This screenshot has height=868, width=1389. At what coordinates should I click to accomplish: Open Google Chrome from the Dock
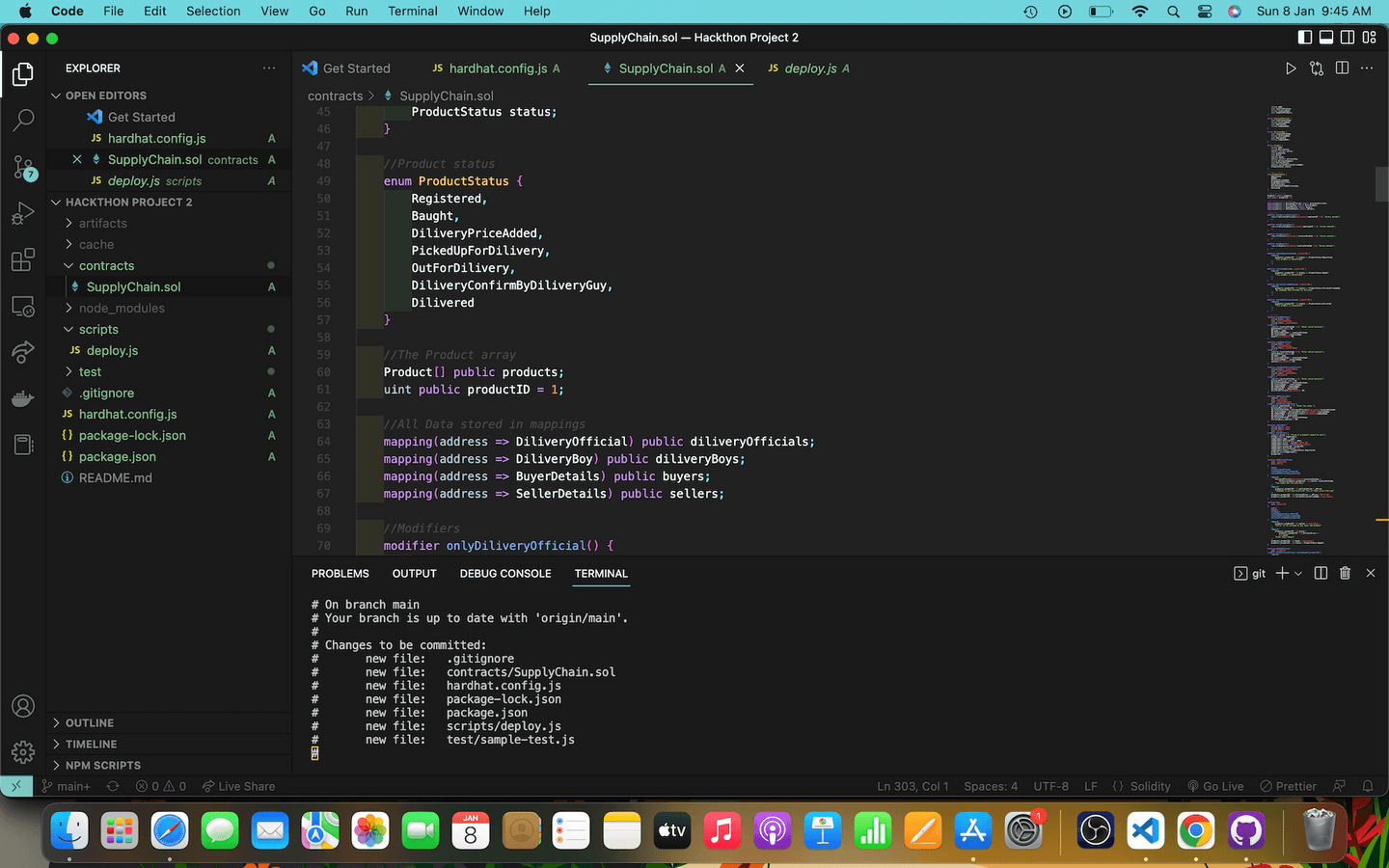click(x=1196, y=830)
